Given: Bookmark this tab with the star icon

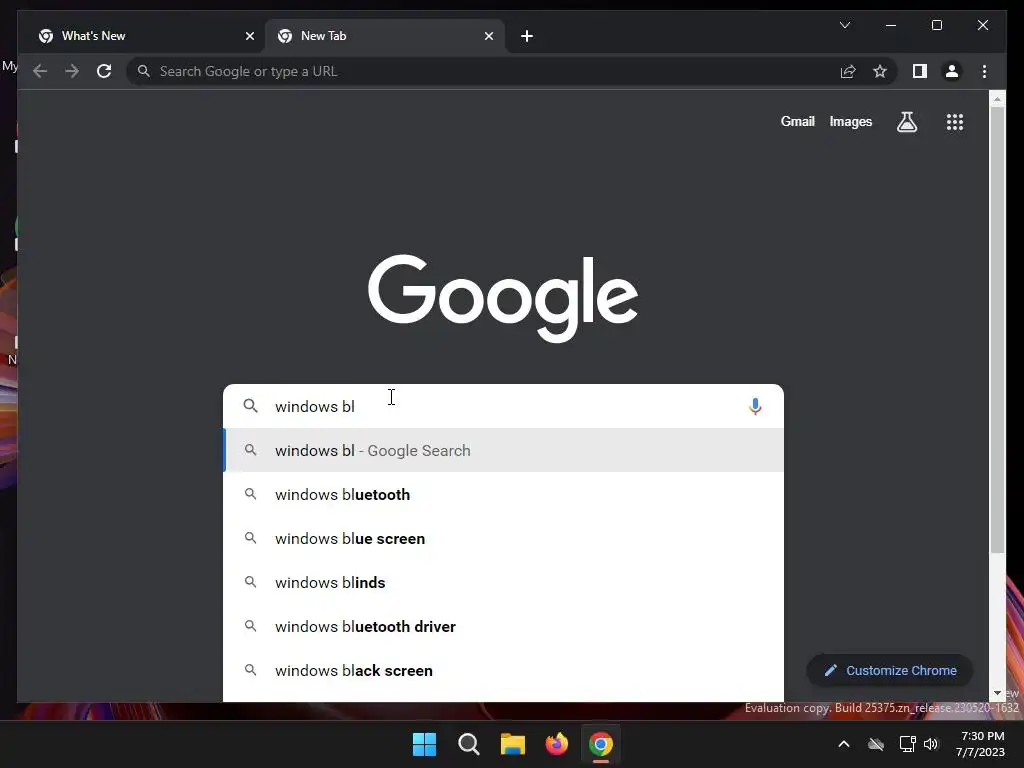Looking at the screenshot, I should pyautogui.click(x=880, y=71).
